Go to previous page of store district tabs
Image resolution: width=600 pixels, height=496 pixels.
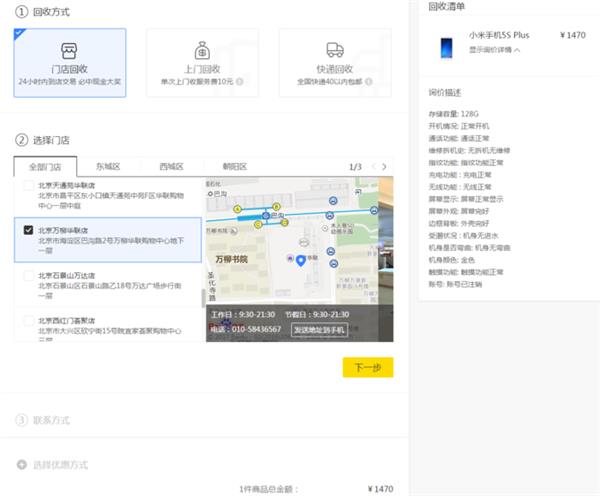[374, 166]
